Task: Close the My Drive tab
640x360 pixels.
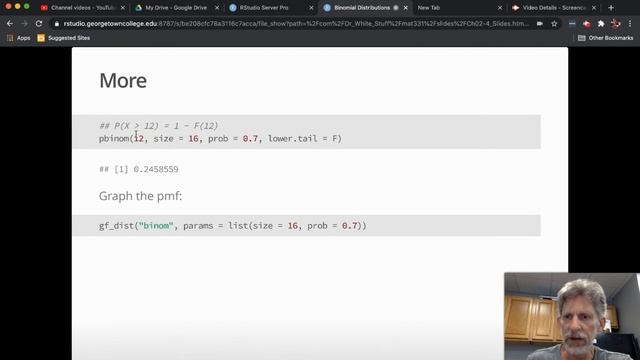Action: pyautogui.click(x=217, y=8)
